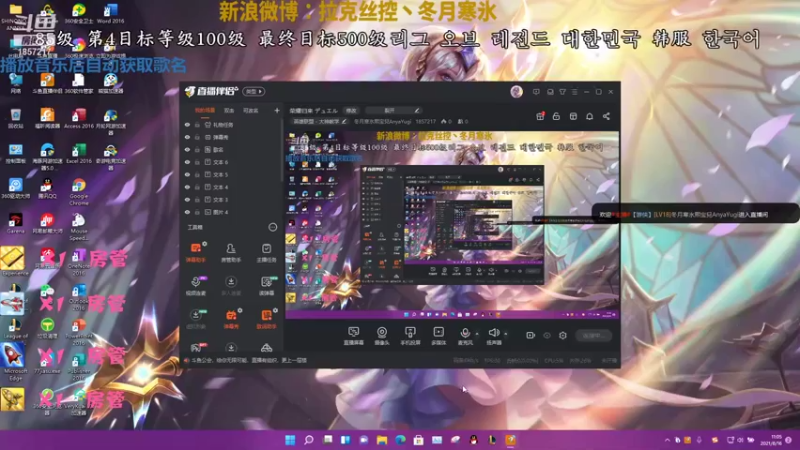
Task: Click the share icon in top-right toolbar
Action: 606,116
